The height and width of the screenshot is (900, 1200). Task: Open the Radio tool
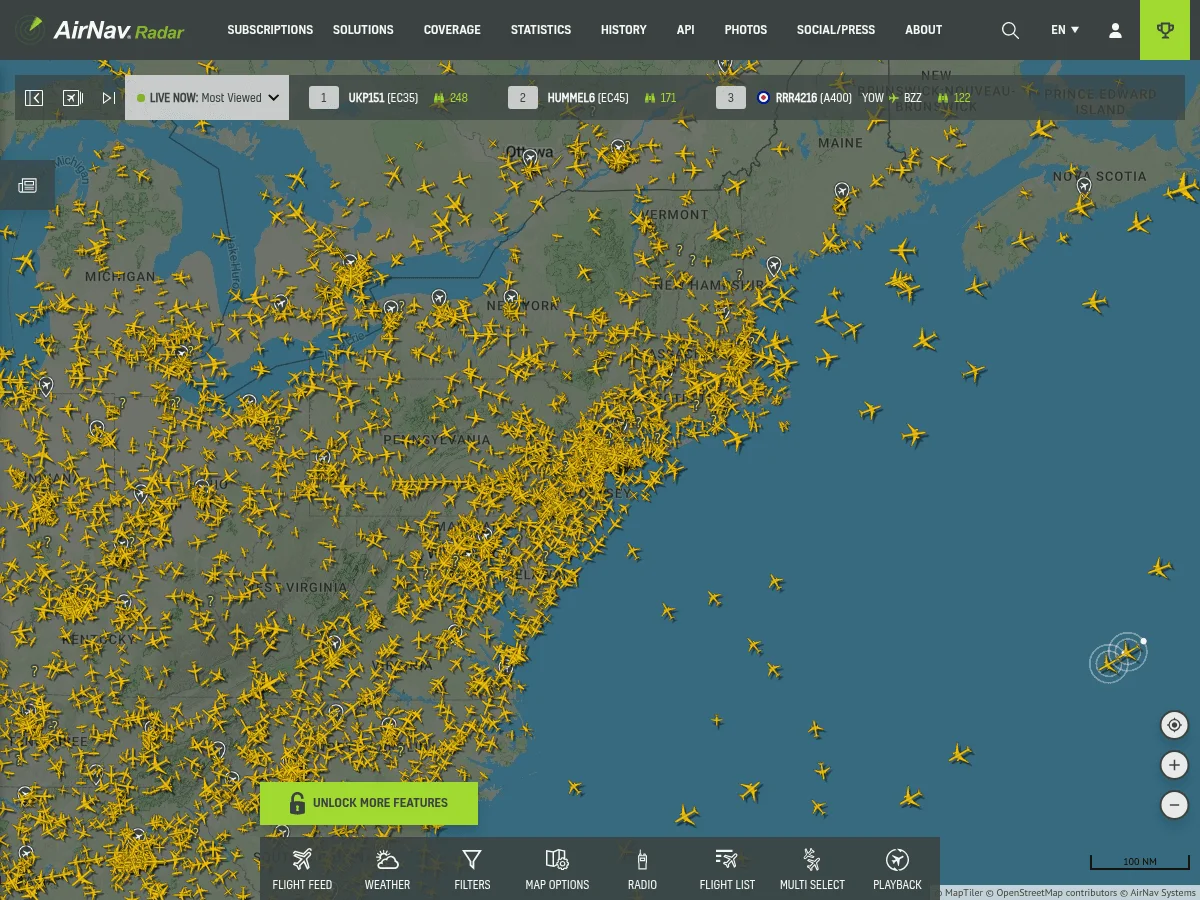coord(642,869)
